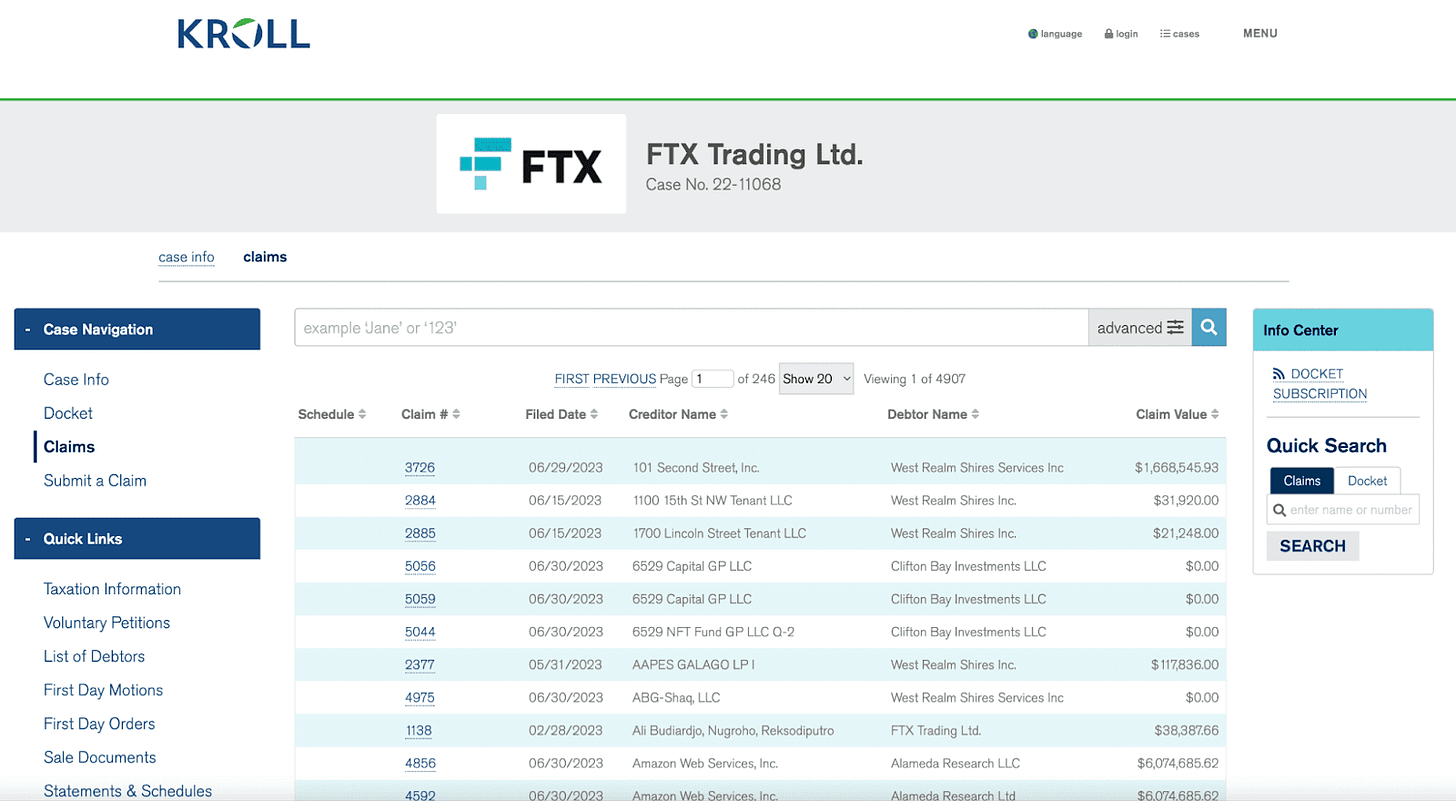Open First Day Orders
Image resolution: width=1456 pixels, height=802 pixels.
(x=99, y=723)
